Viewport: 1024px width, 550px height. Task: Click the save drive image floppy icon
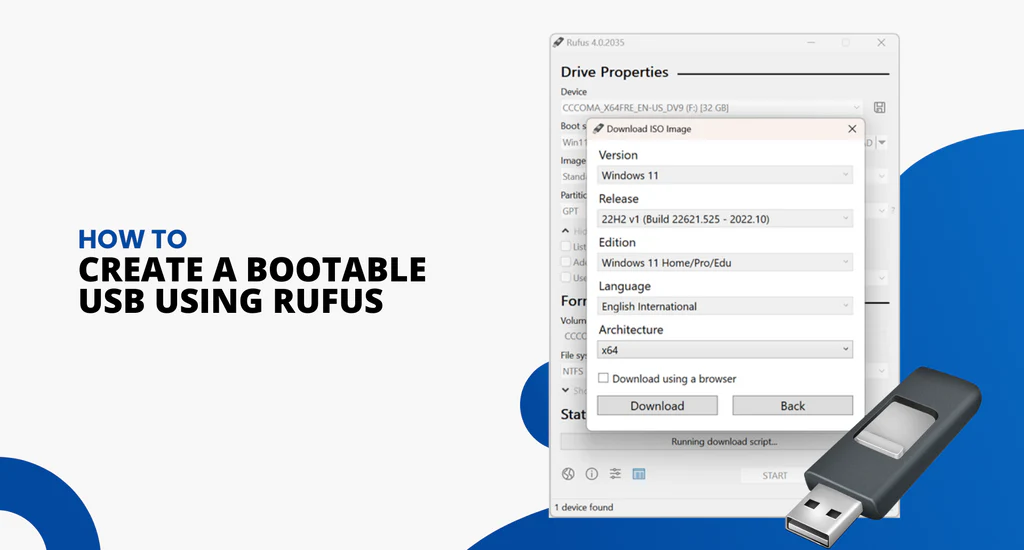coord(879,107)
